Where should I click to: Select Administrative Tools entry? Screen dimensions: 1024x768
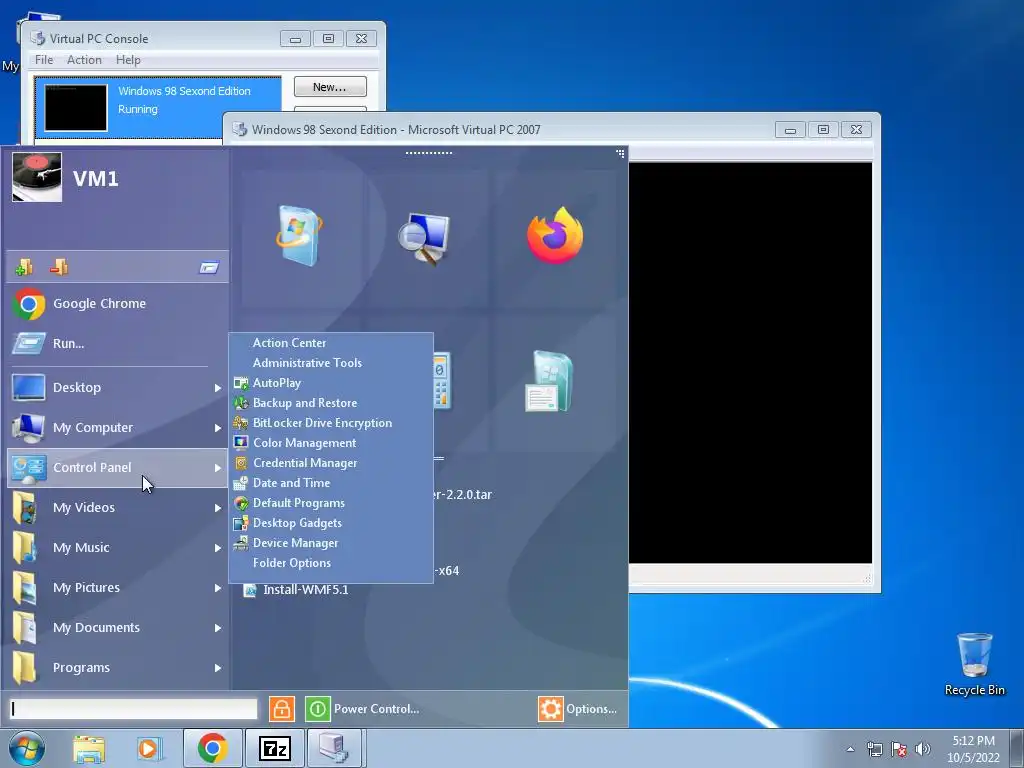tap(331, 363)
